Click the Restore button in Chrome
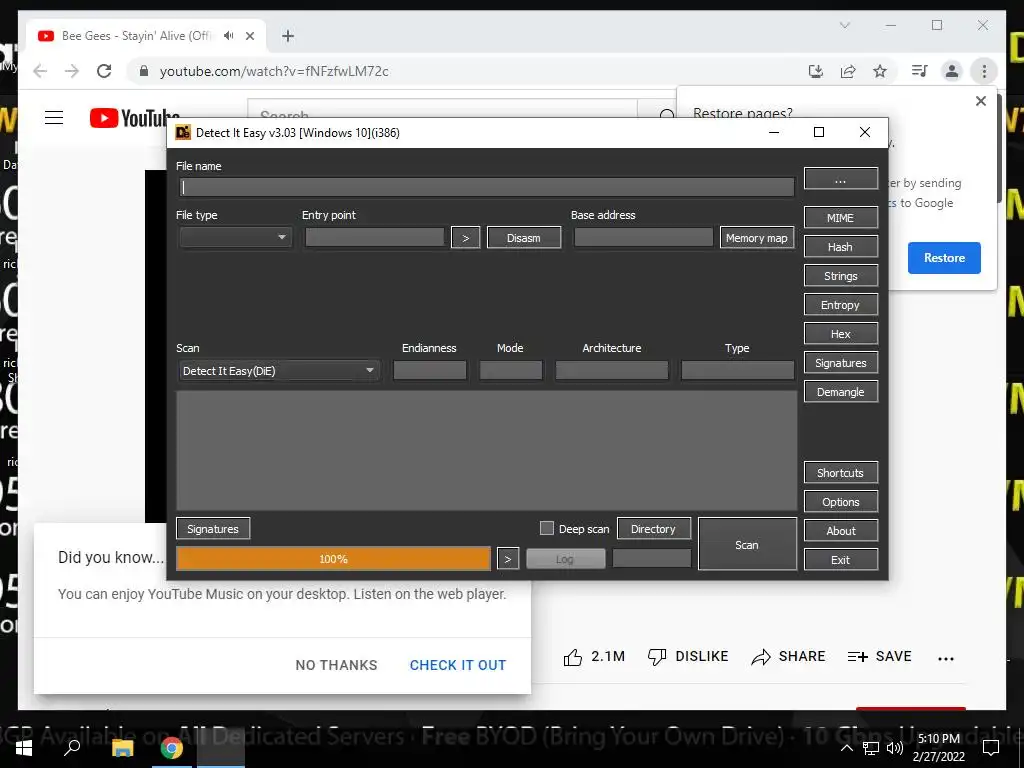 [x=944, y=258]
